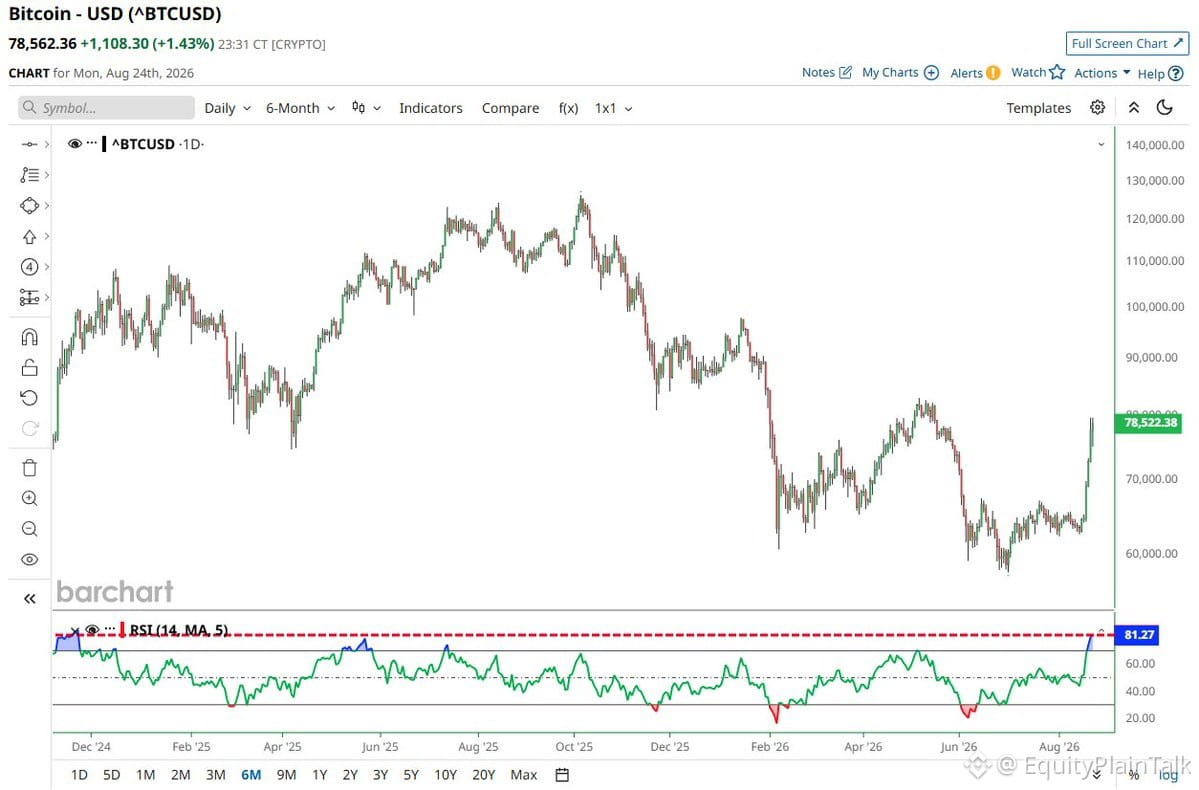Viewport: 1199px width, 790px height.
Task: Zoom out on the chart
Action: click(29, 529)
